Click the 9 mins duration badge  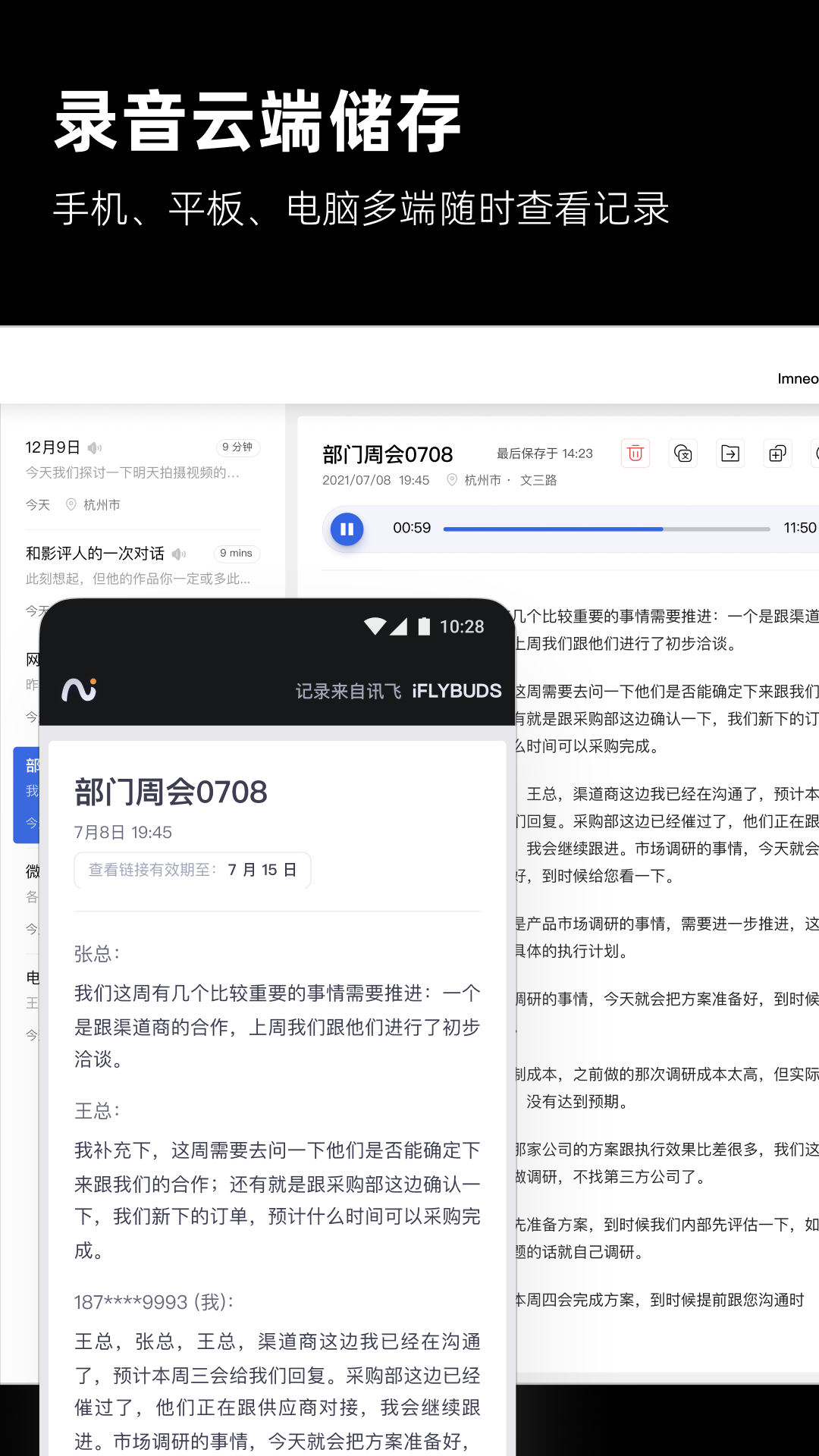(236, 554)
